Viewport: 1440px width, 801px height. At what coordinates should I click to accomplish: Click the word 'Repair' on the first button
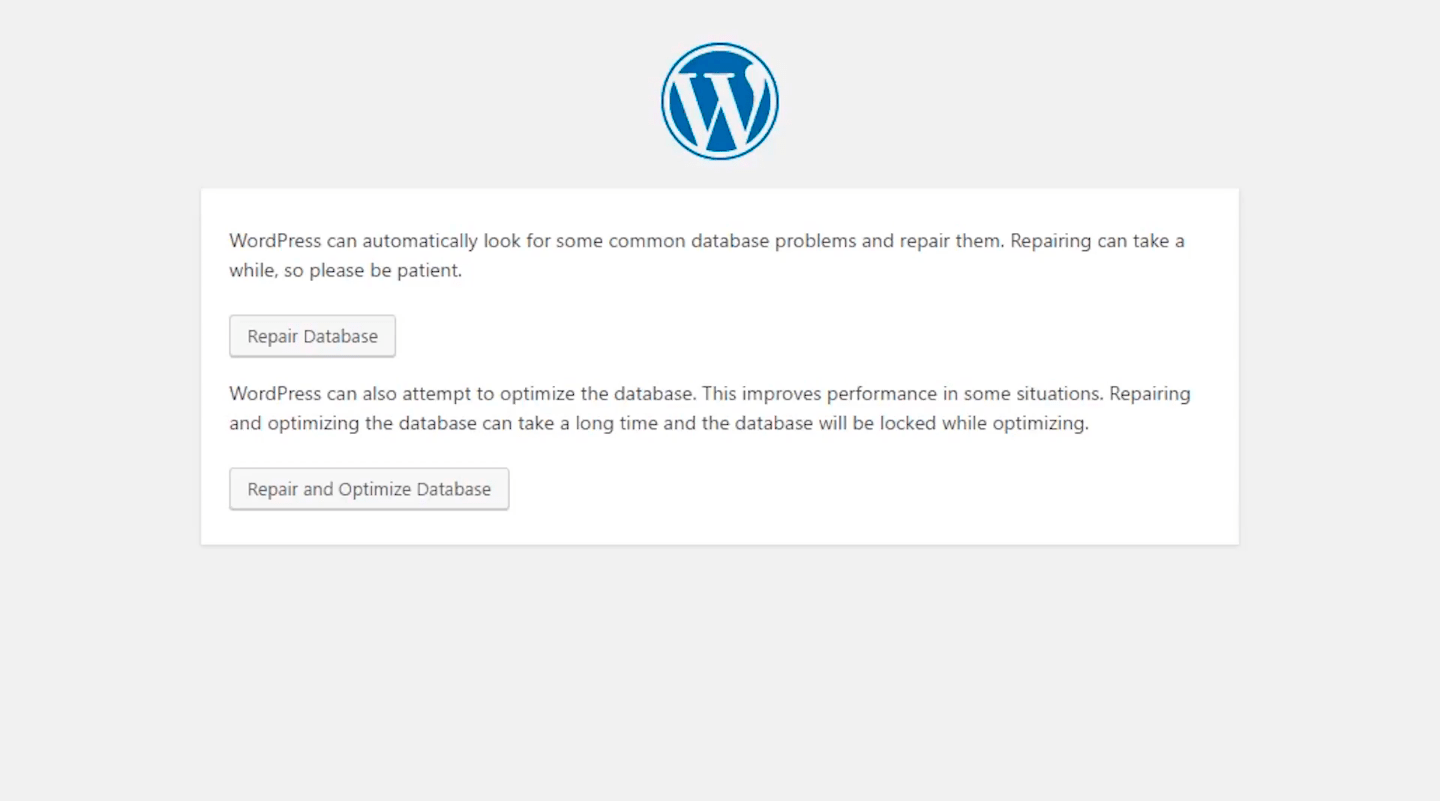273,336
